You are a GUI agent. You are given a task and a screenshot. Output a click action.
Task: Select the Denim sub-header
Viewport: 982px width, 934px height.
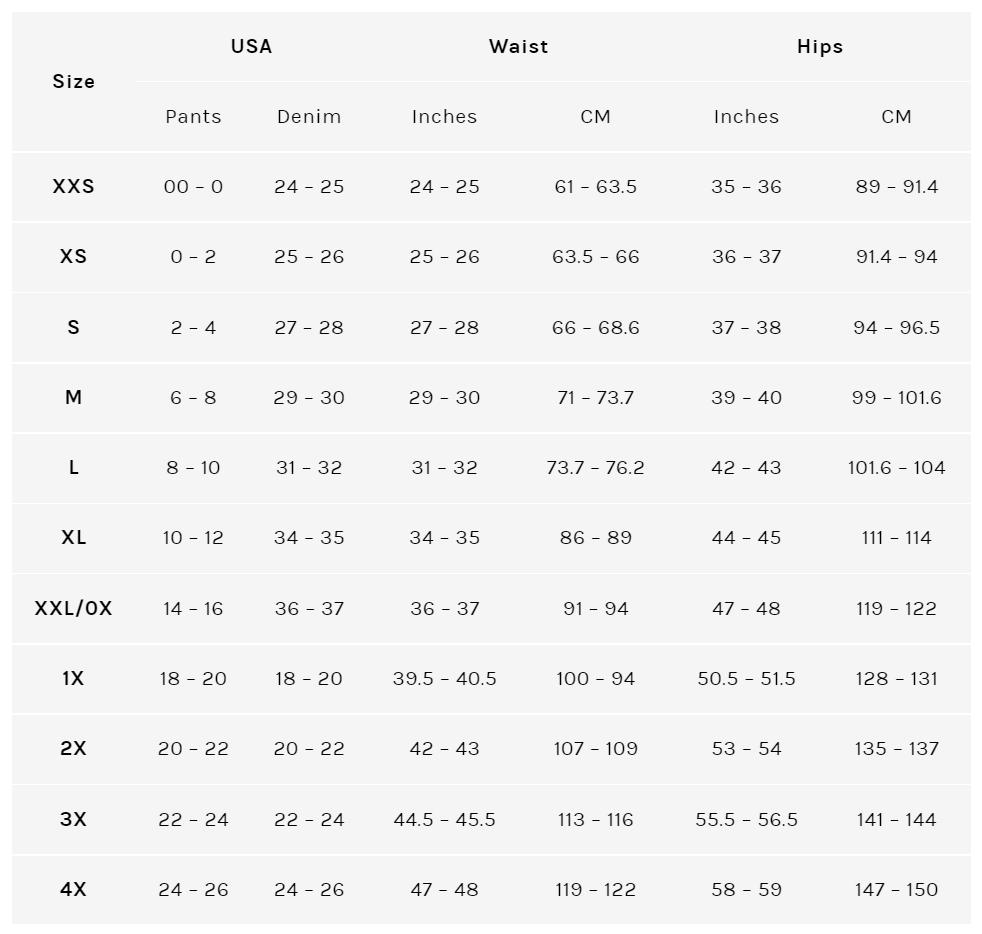[309, 117]
